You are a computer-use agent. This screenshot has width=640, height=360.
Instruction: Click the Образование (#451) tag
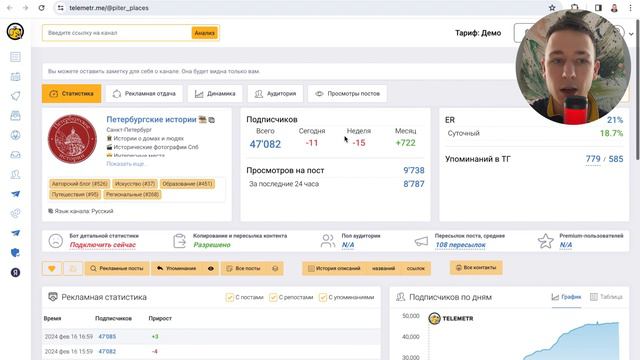[187, 184]
